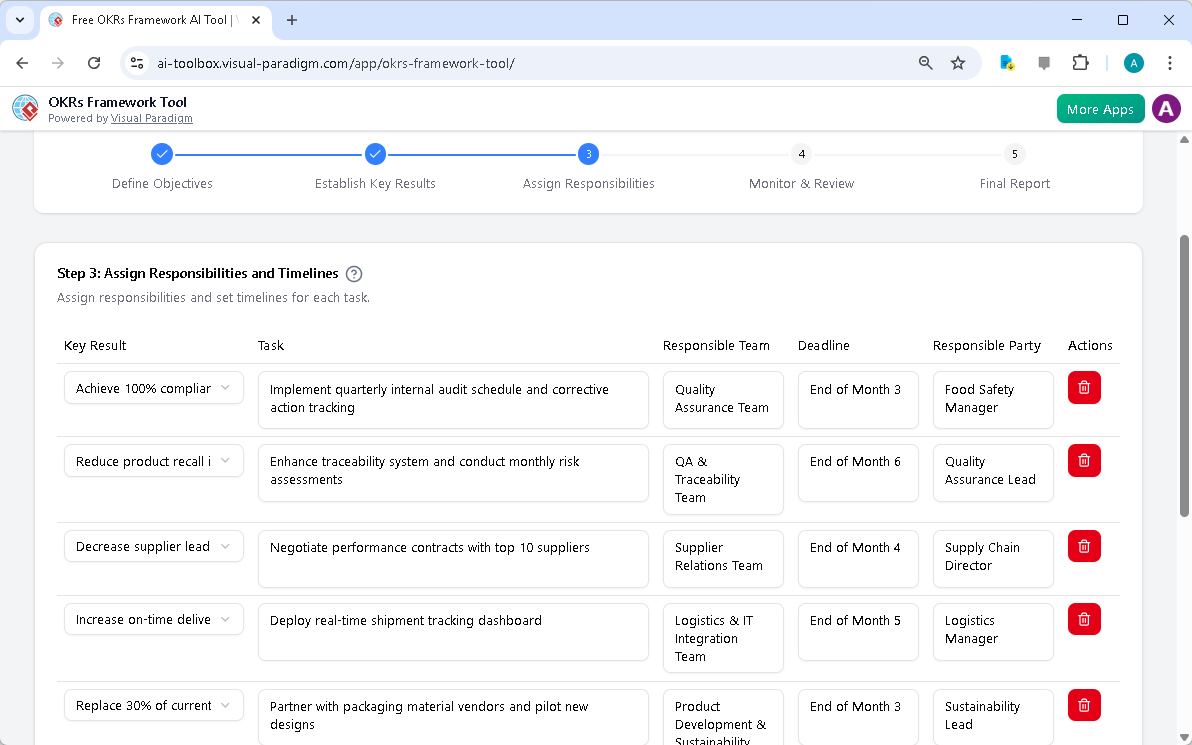The height and width of the screenshot is (745, 1192).
Task: Remove the packaging material vendors row
Action: click(1084, 705)
